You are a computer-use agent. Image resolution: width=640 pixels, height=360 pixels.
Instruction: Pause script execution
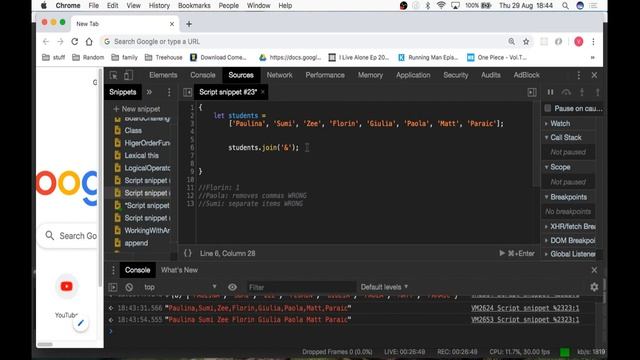coord(550,92)
